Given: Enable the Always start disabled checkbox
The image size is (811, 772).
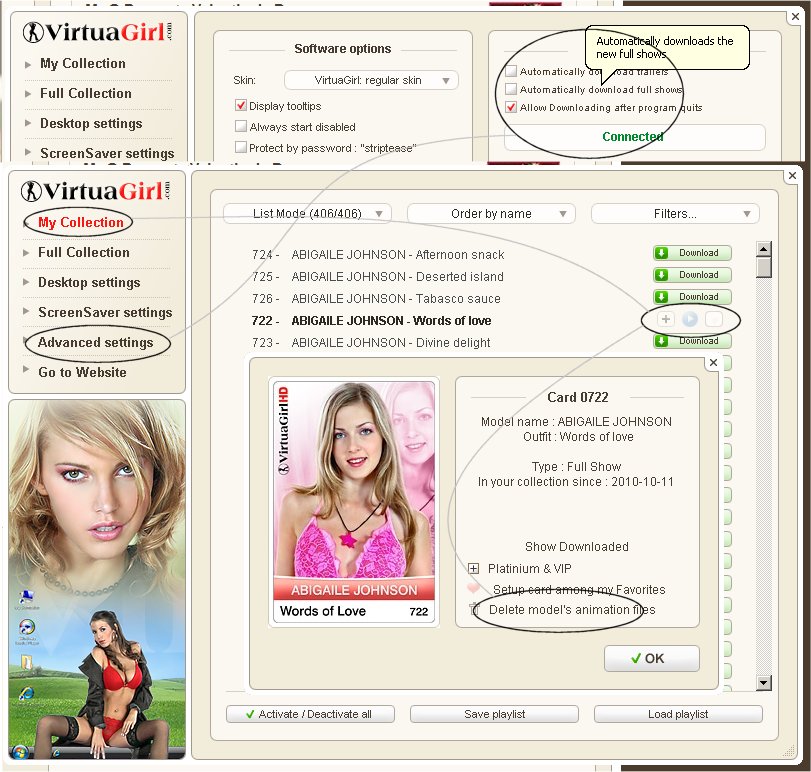Looking at the screenshot, I should pos(241,127).
